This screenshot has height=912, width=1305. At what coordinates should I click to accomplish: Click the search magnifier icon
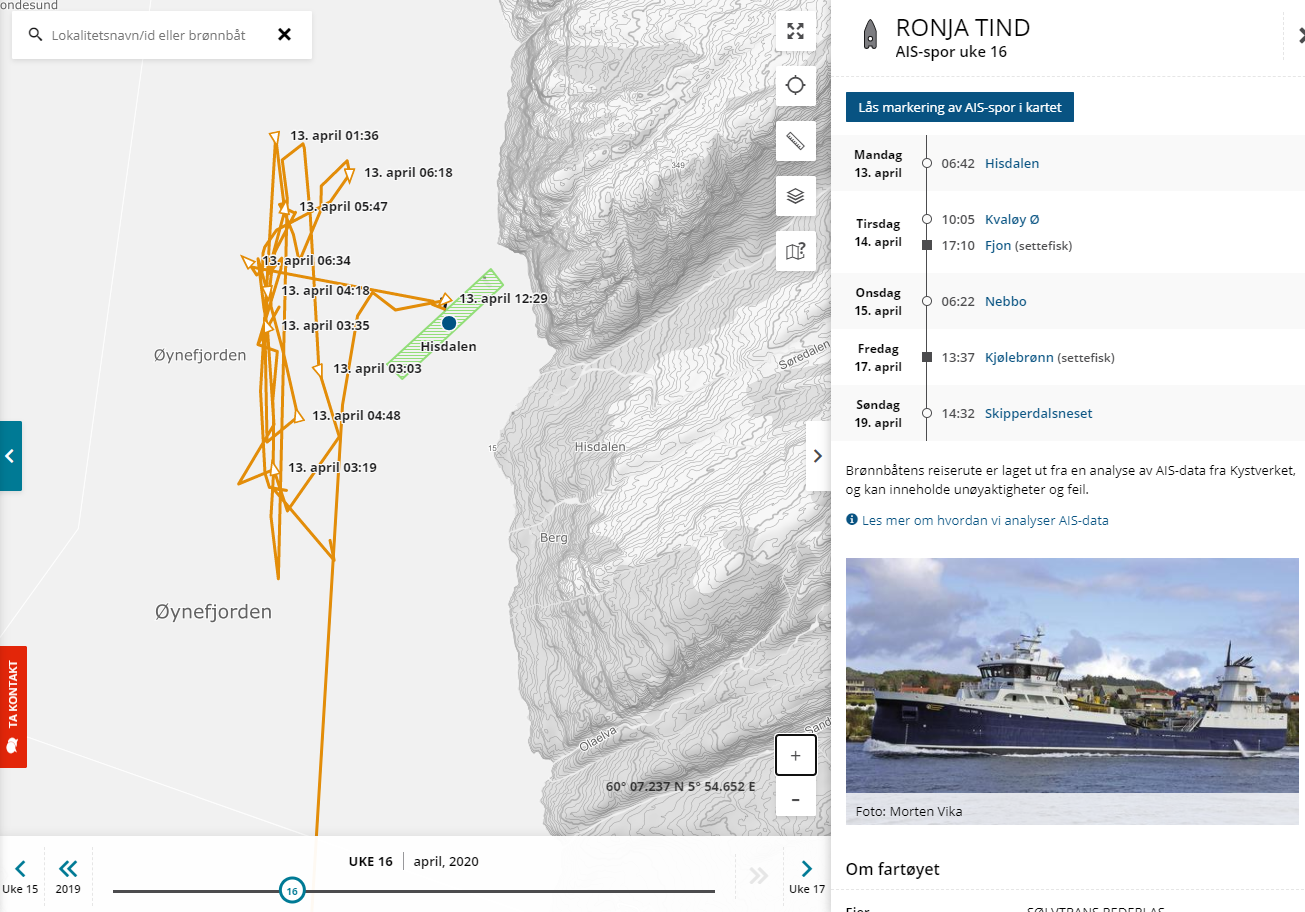pyautogui.click(x=35, y=35)
